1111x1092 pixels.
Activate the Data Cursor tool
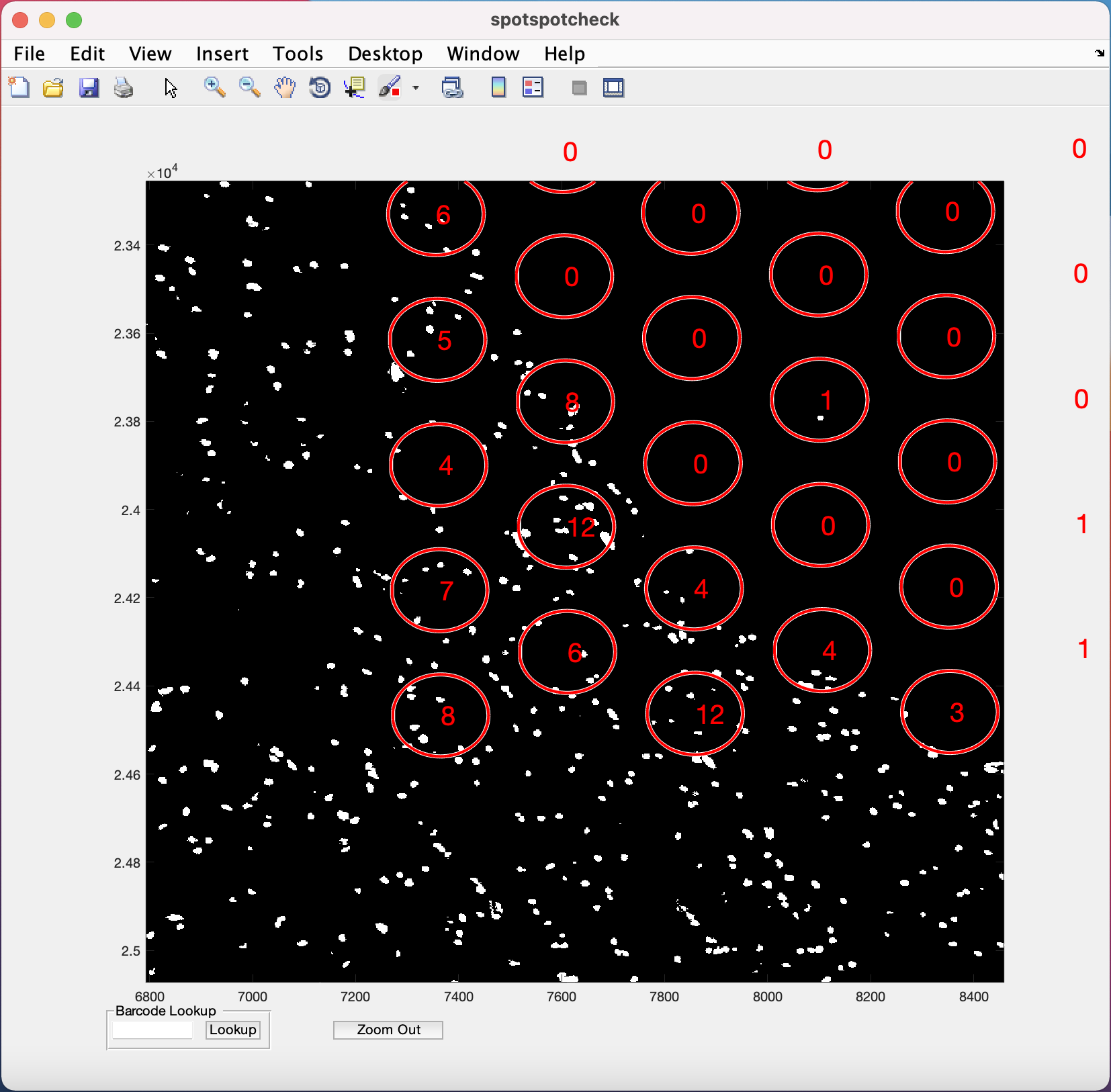(355, 87)
